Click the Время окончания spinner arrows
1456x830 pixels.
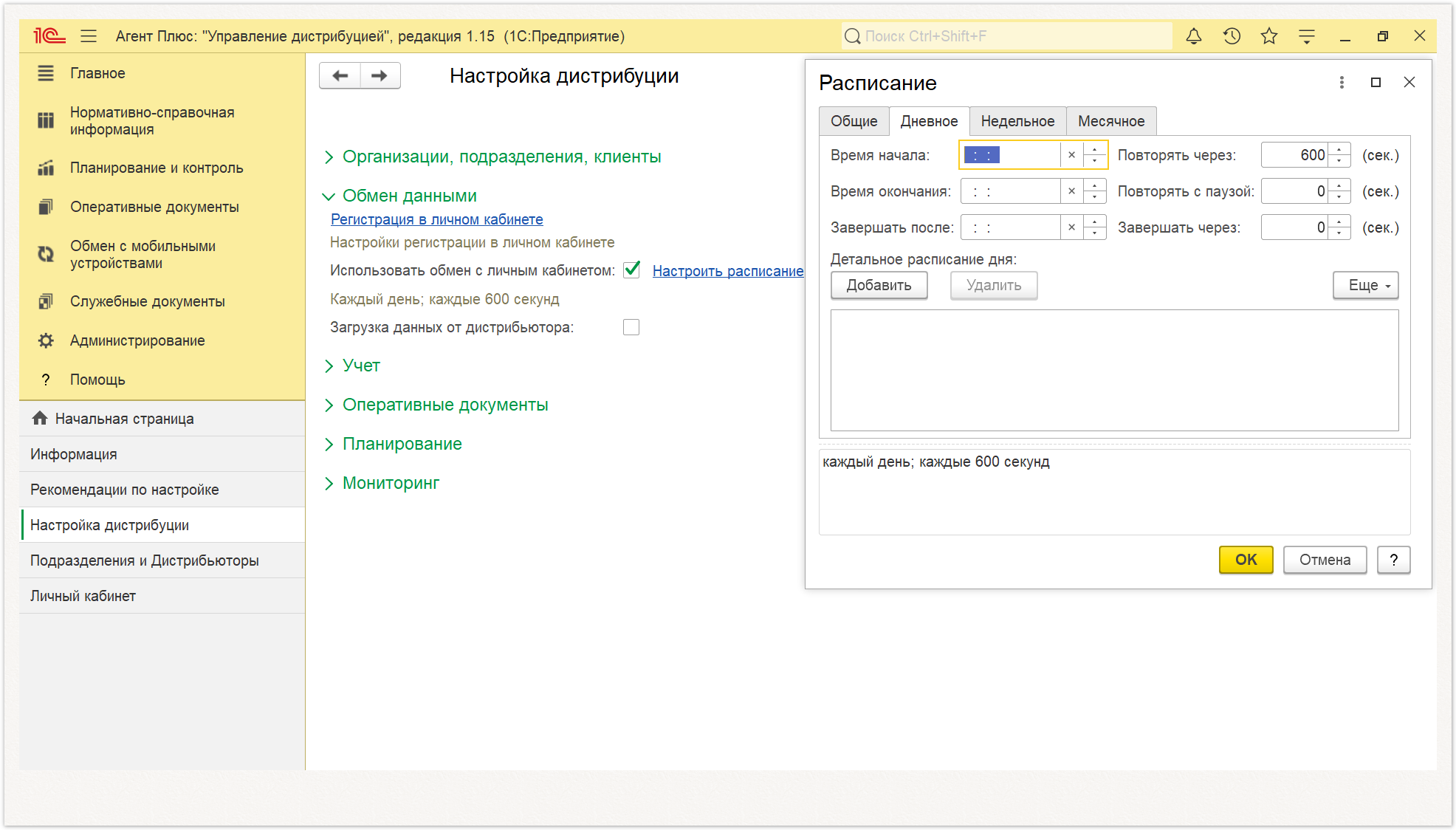[1094, 191]
